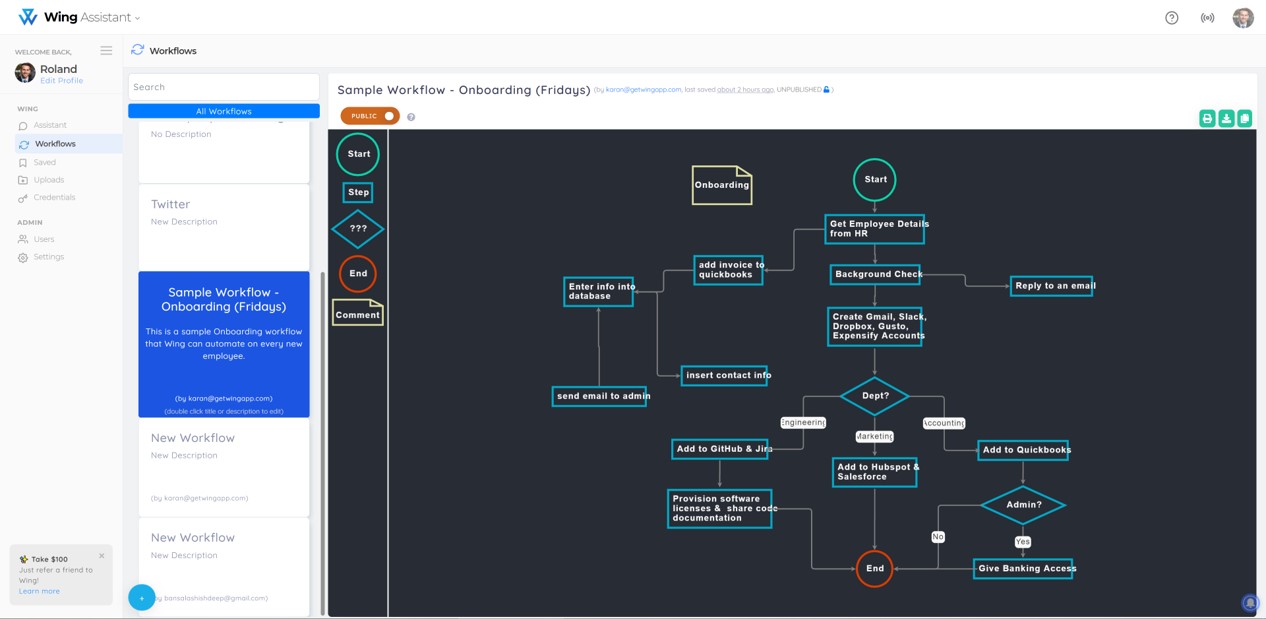Print the workflow diagram
1266x619 pixels.
(1207, 118)
